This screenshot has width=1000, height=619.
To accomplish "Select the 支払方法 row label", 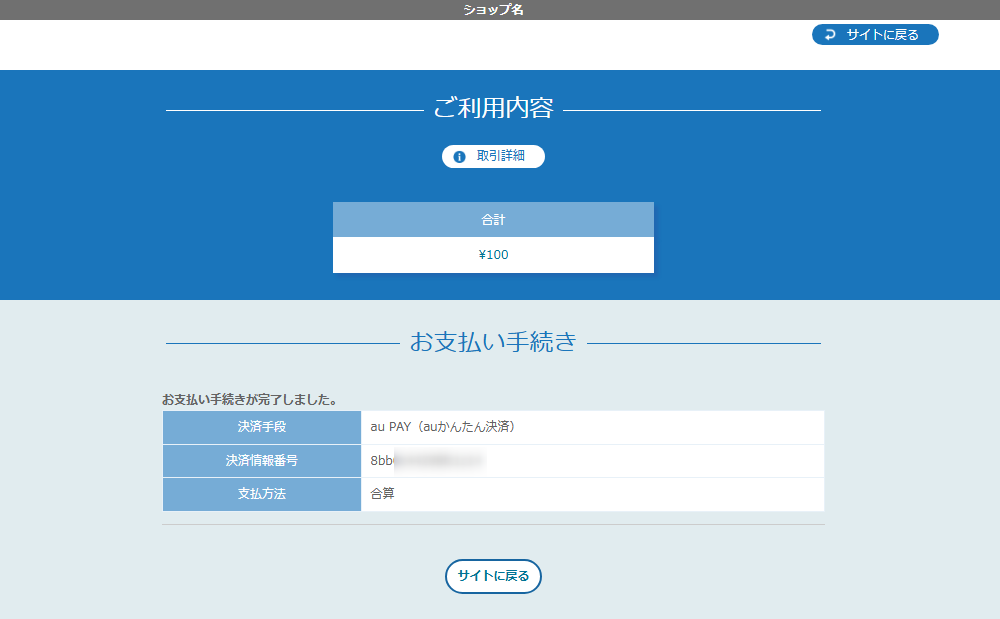I will tap(261, 493).
